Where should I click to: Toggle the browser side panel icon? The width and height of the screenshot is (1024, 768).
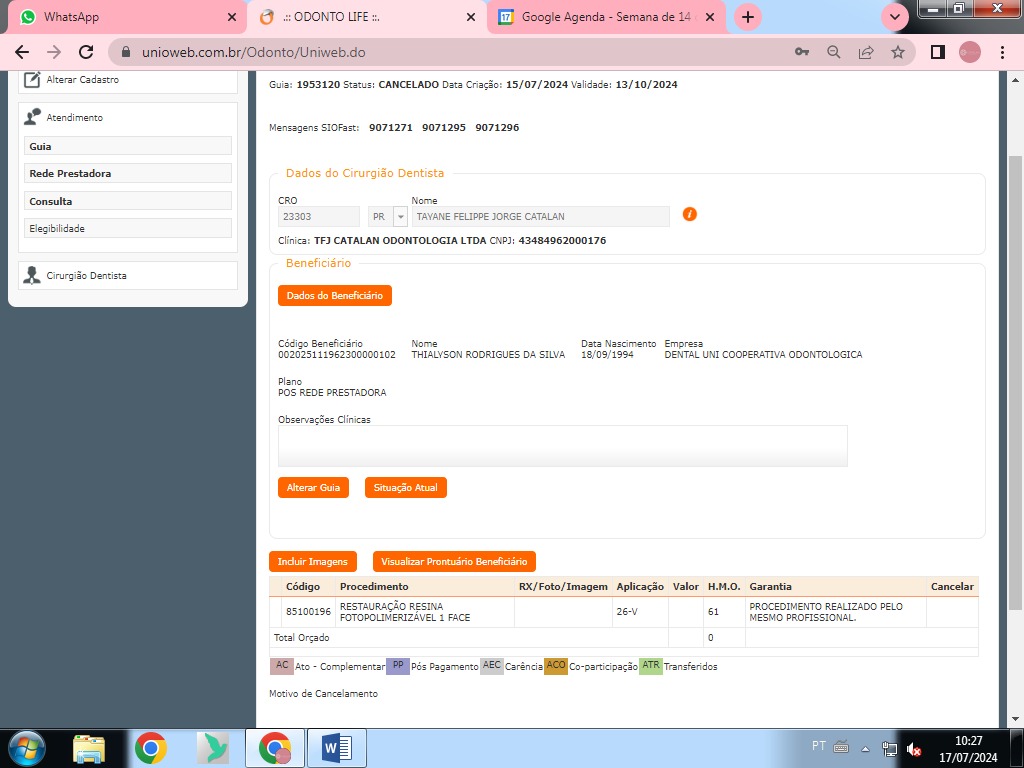[x=937, y=52]
